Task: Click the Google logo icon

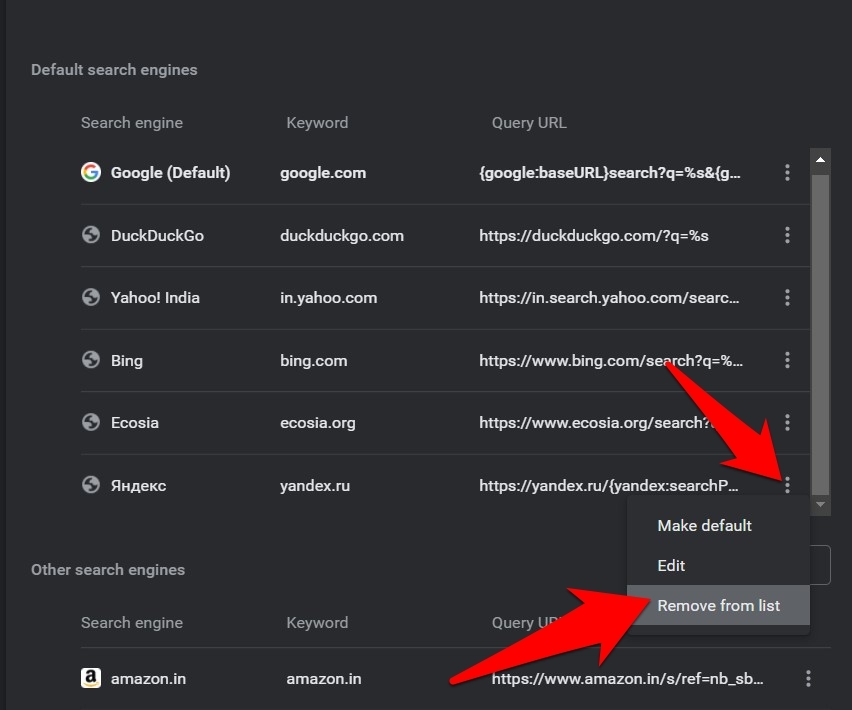Action: pyautogui.click(x=91, y=172)
